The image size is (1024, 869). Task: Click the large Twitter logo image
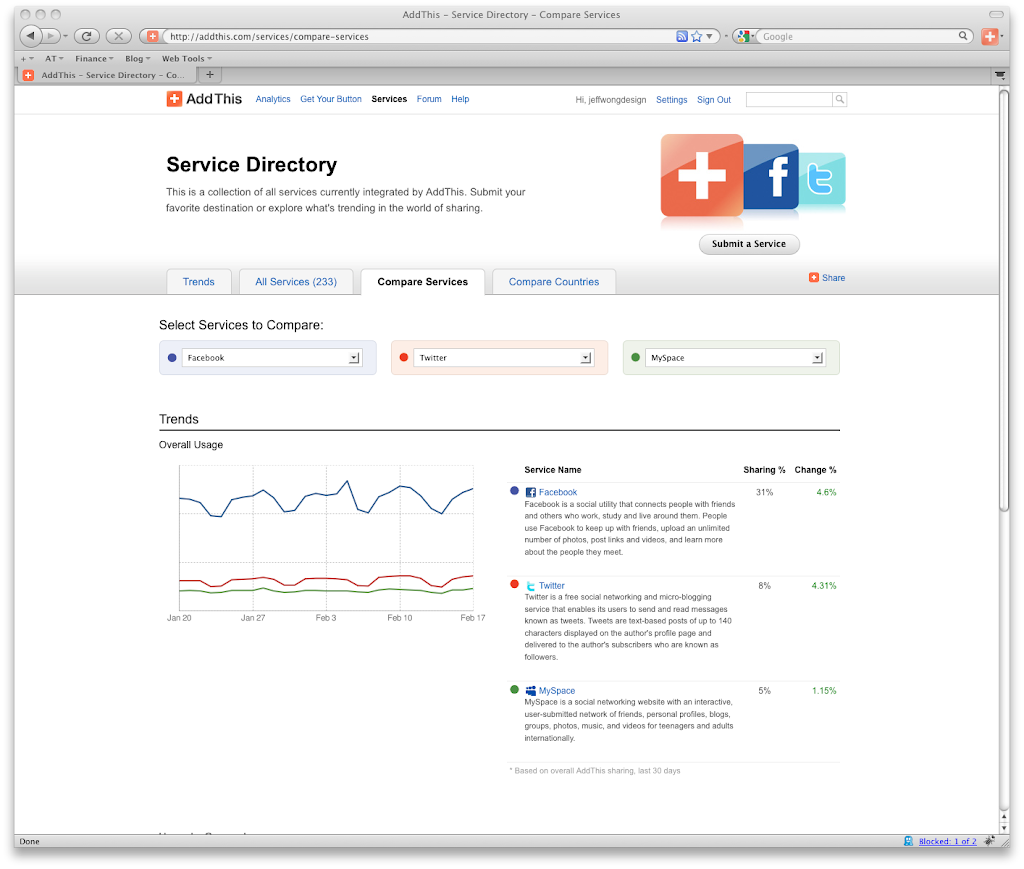coord(822,179)
